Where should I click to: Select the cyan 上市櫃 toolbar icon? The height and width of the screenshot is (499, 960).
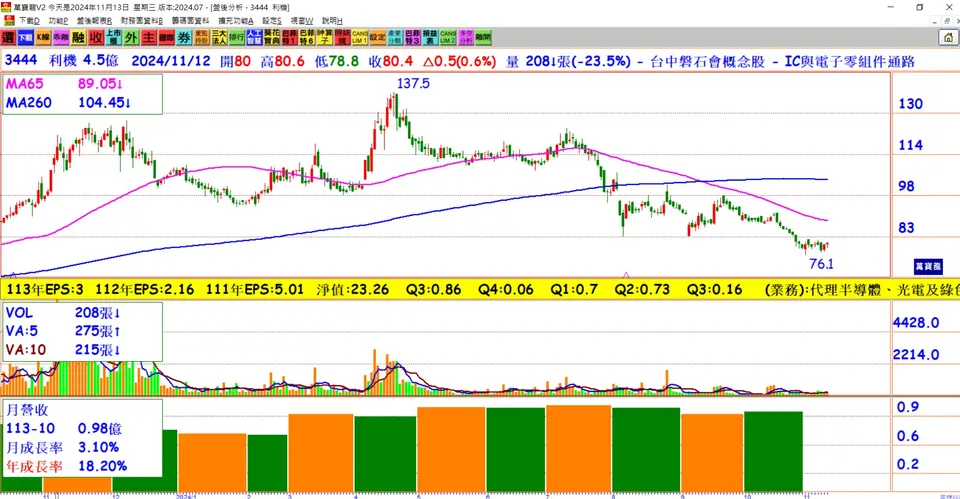coord(114,37)
